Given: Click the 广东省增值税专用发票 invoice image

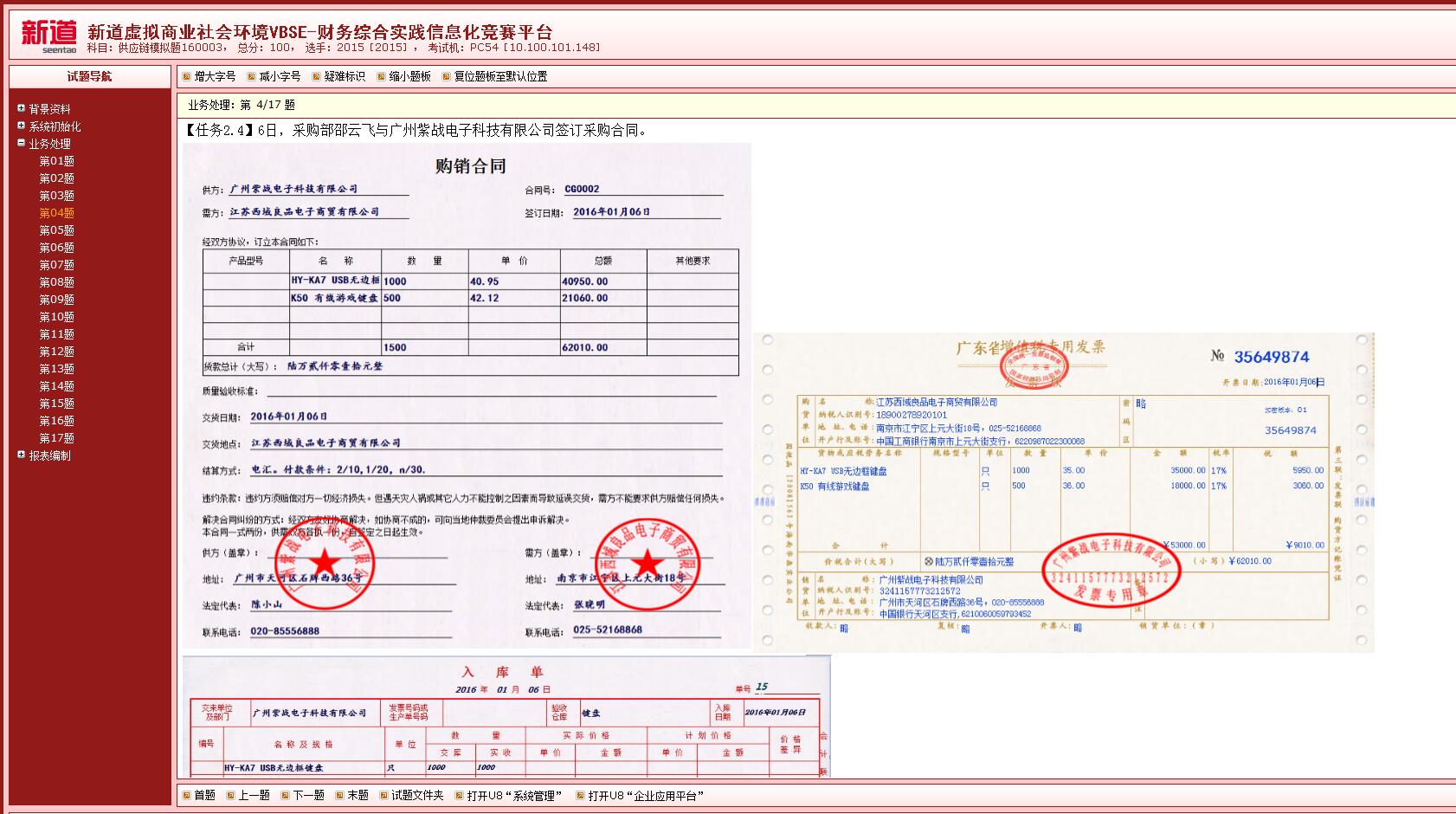Looking at the screenshot, I should pos(1064,492).
